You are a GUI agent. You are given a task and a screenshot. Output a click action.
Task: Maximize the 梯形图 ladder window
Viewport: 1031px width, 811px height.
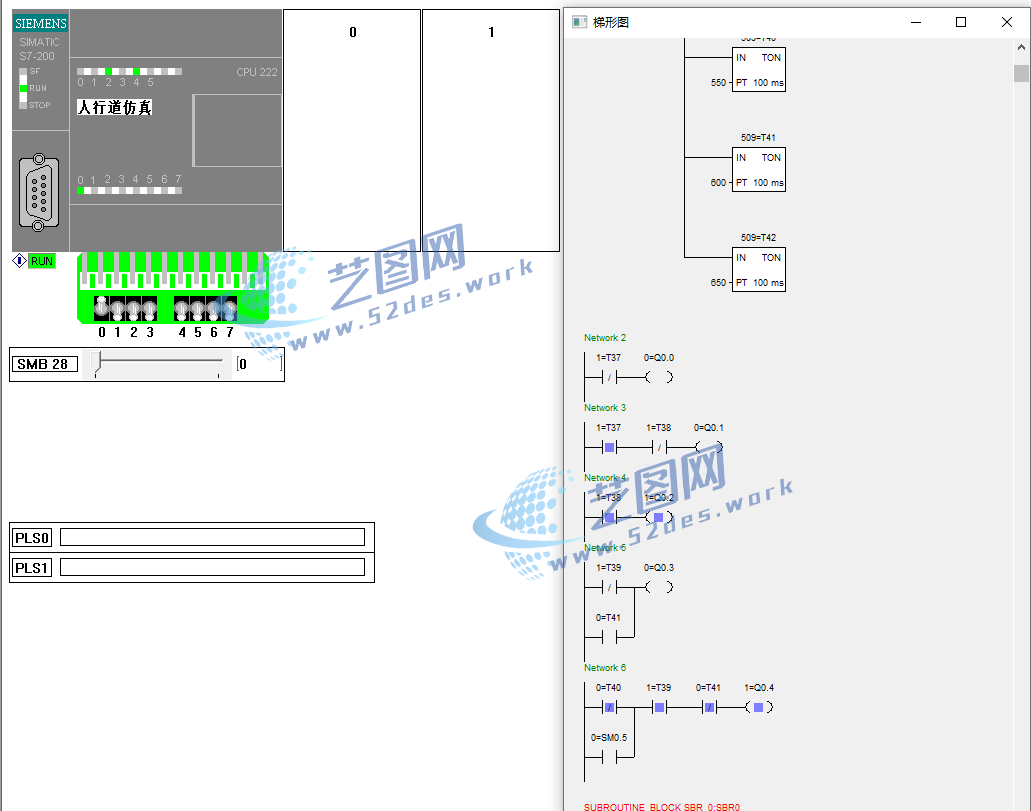[961, 22]
